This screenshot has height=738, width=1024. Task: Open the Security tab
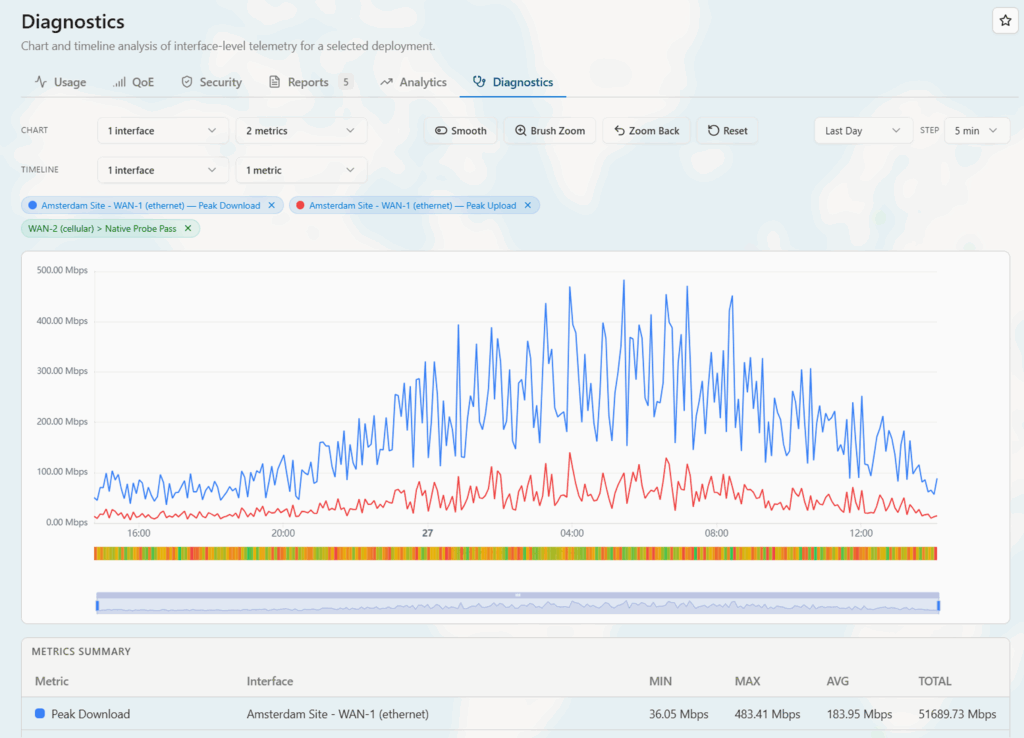coord(211,82)
